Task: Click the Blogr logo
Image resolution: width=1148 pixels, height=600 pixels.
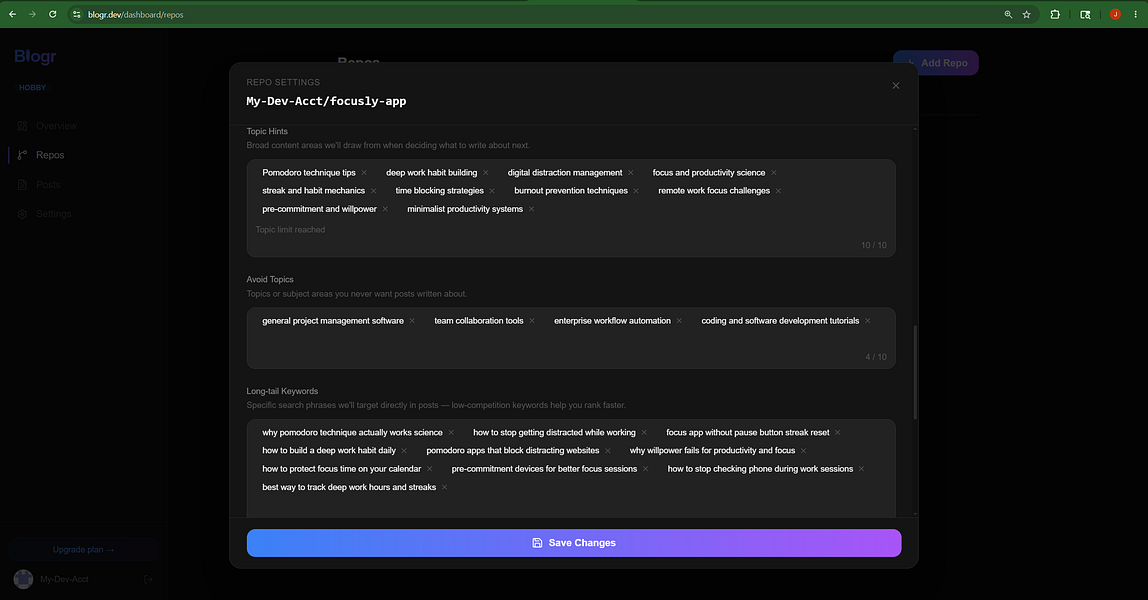Action: pos(35,56)
